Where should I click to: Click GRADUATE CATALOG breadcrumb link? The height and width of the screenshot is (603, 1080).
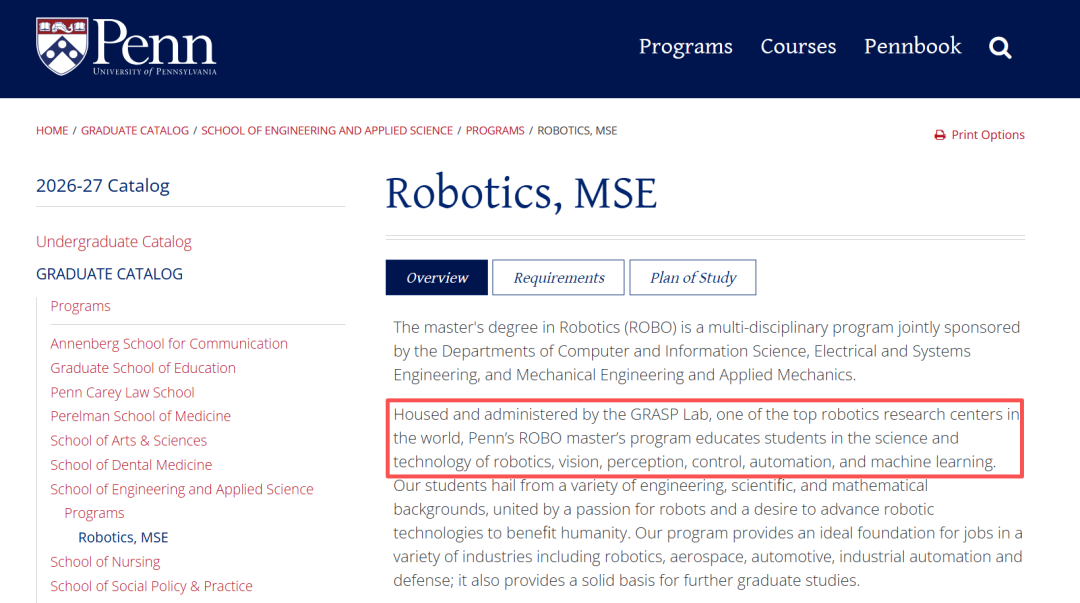coord(135,130)
